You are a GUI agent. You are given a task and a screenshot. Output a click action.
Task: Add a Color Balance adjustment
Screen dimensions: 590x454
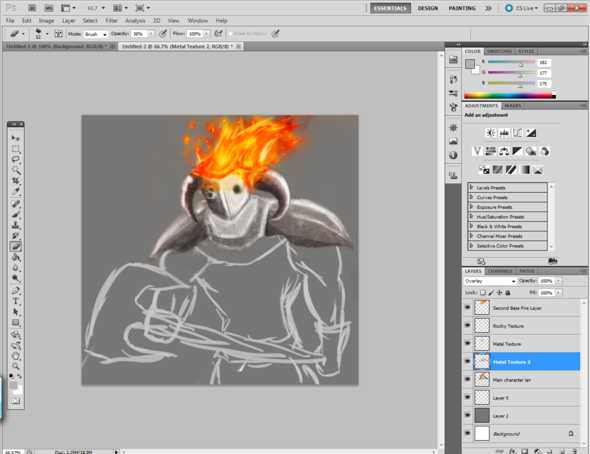pyautogui.click(x=504, y=151)
